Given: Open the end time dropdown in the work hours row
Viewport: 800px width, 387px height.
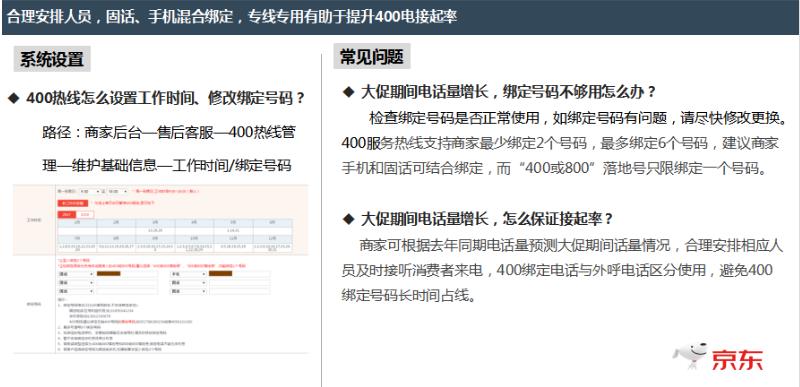Looking at the screenshot, I should pos(117,191).
